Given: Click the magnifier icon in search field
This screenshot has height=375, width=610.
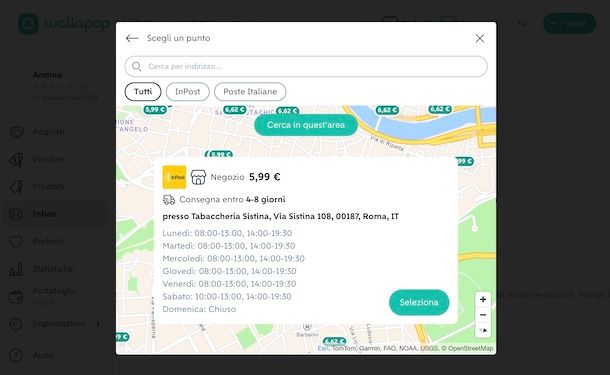Looking at the screenshot, I should point(137,67).
